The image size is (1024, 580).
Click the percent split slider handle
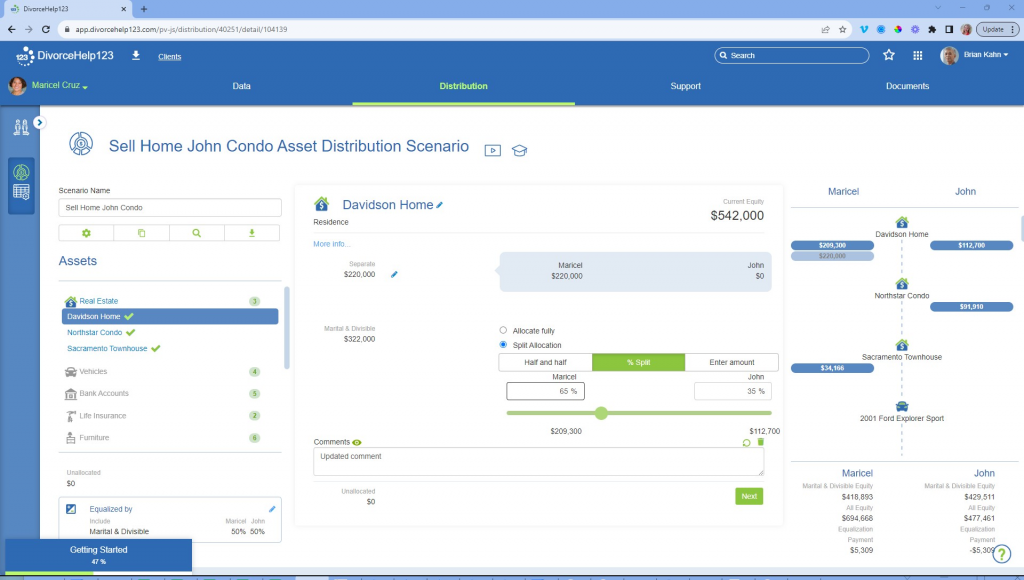[x=601, y=413]
